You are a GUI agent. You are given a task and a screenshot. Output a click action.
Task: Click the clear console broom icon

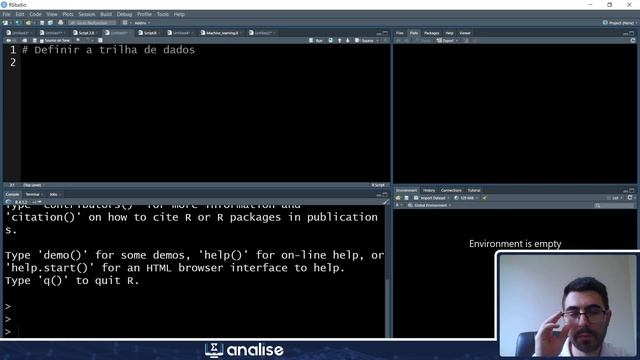point(385,202)
